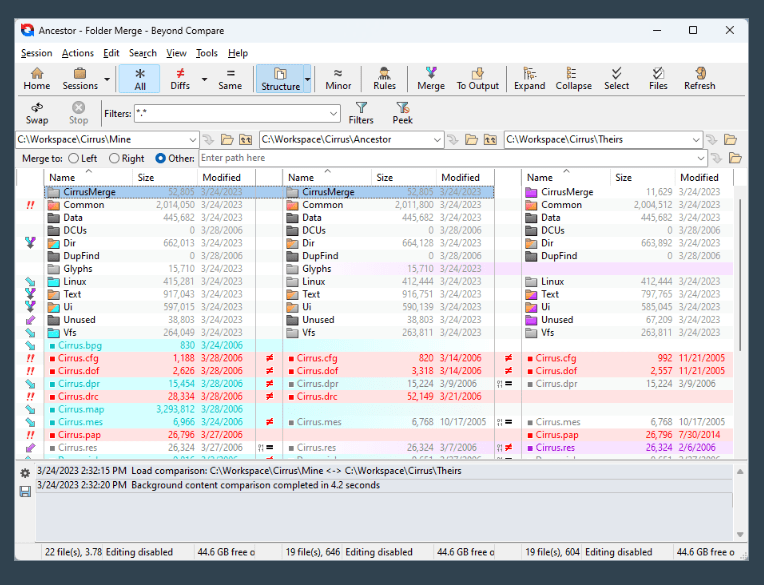The image size is (764, 585).
Task: Open the Mine folder path dropdown
Action: pos(191,140)
